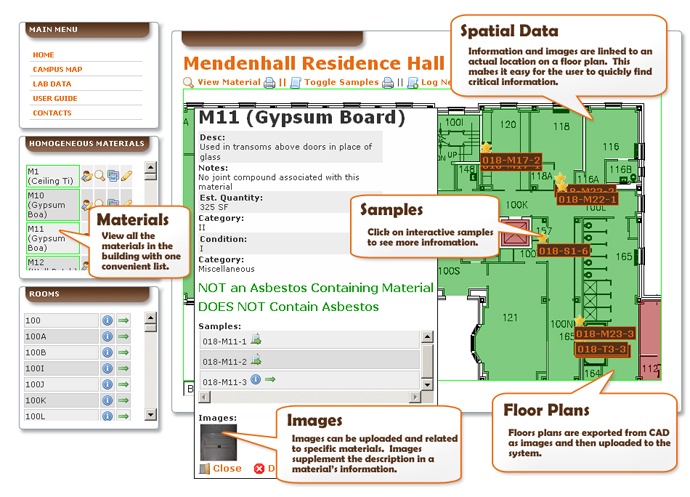Click sample marker 018-M17-2 on floor plan
Image resolution: width=690 pixels, height=497 pixels.
pyautogui.click(x=511, y=160)
